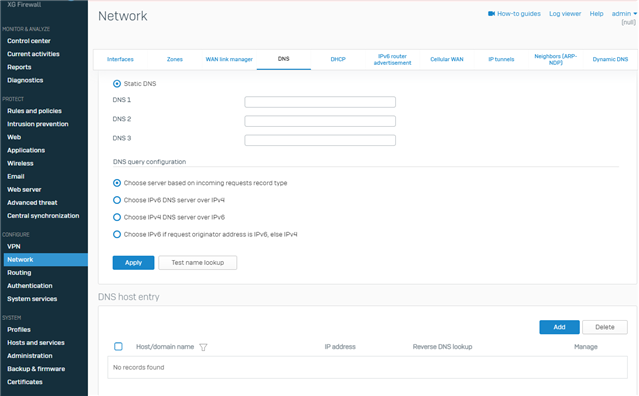
Task: Open the IP tunnels tab
Action: 501,59
